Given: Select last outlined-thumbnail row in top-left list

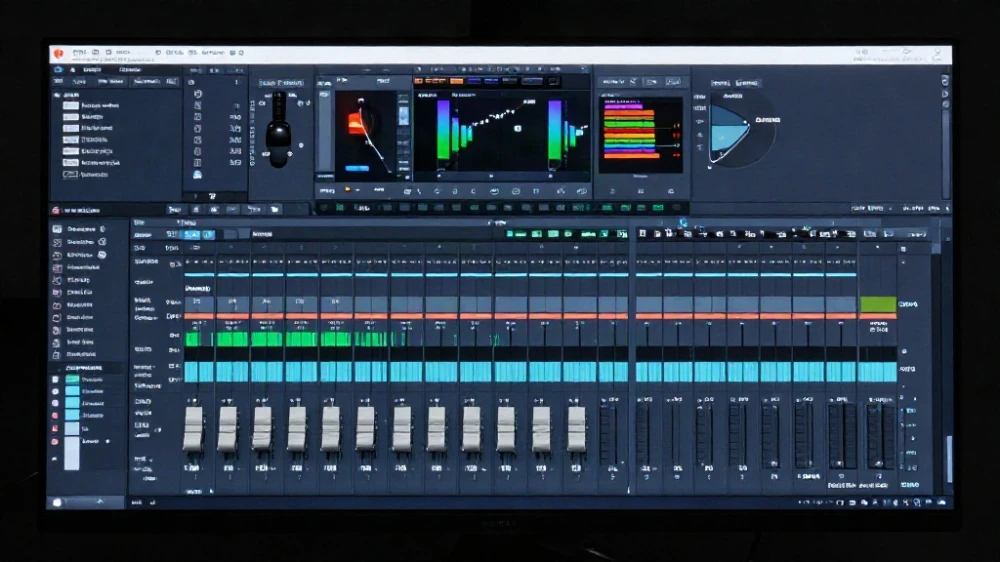Looking at the screenshot, I should point(86,174).
